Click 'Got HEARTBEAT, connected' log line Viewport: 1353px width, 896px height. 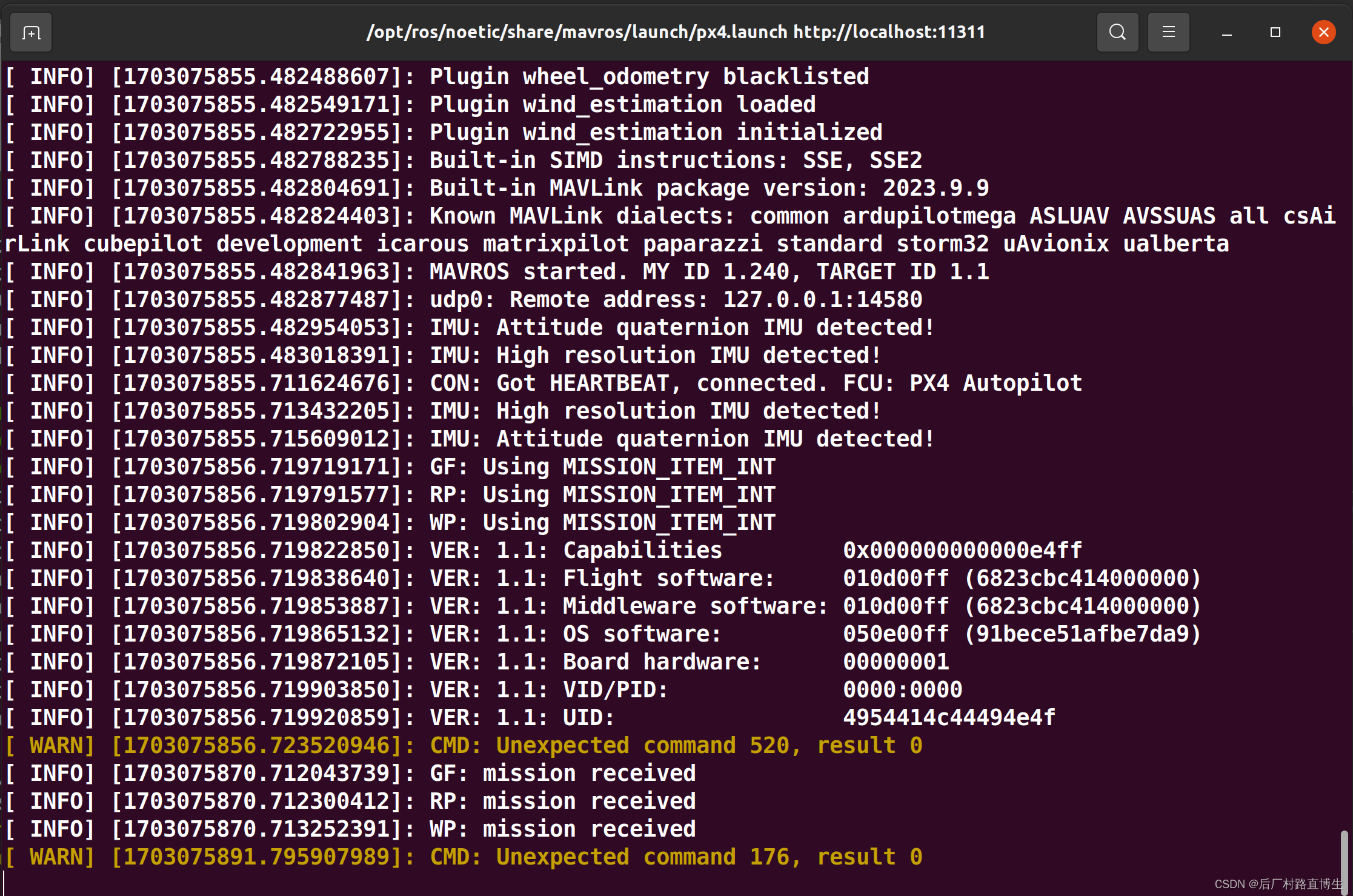544,383
